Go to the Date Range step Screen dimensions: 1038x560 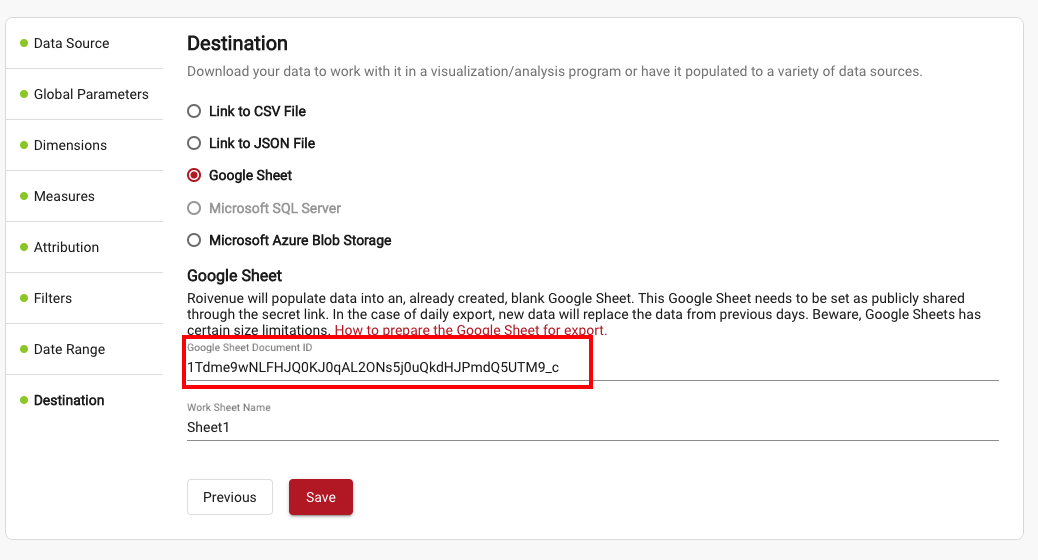(x=70, y=349)
